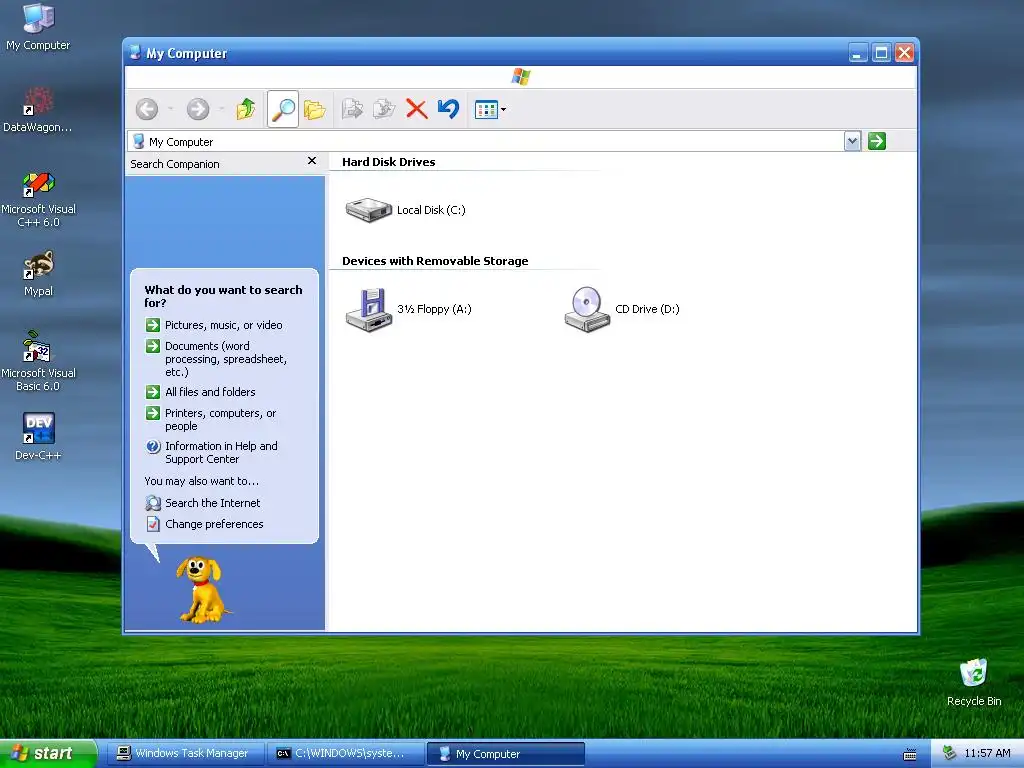Image resolution: width=1024 pixels, height=768 pixels.
Task: Select the My Computer desktop icon
Action: (x=38, y=27)
